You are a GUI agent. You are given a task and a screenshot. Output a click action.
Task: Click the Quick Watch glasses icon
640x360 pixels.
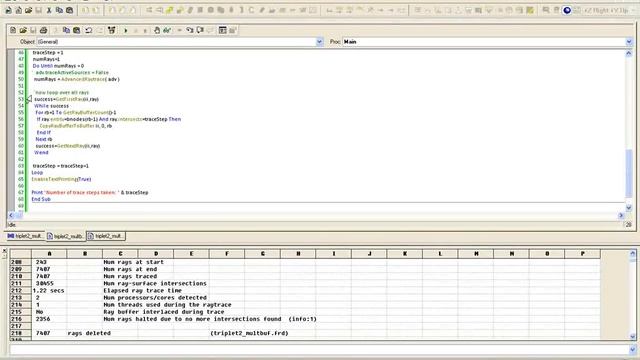pos(167,31)
